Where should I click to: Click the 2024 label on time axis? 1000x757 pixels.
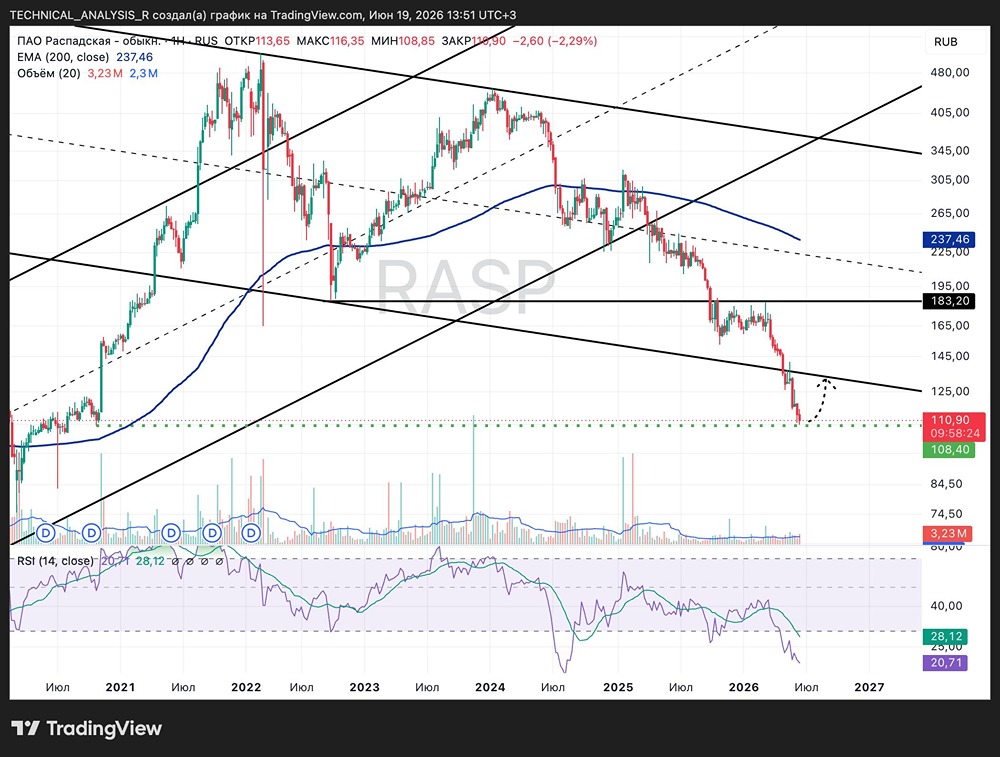click(490, 687)
